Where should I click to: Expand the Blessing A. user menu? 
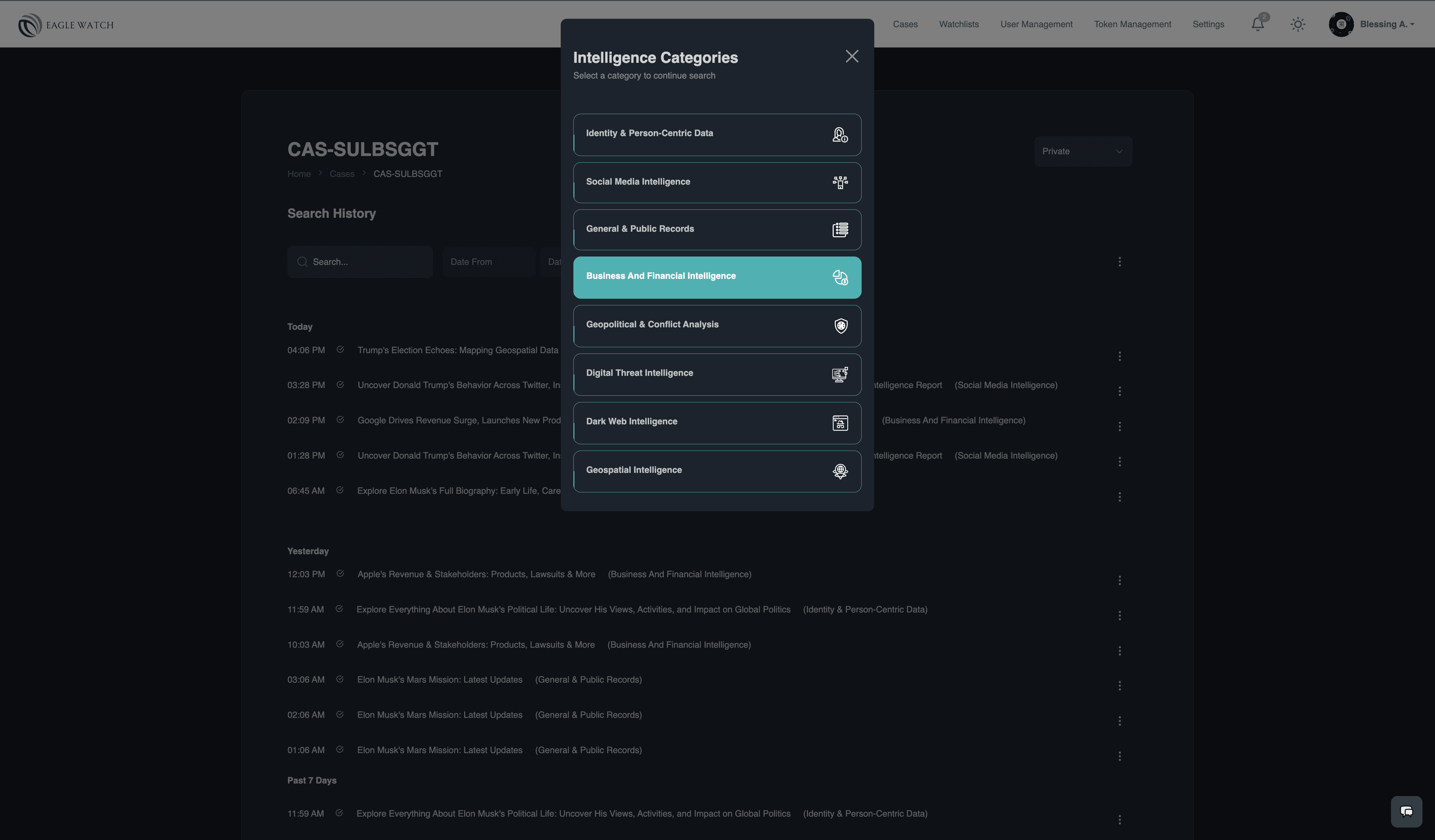pyautogui.click(x=1386, y=24)
